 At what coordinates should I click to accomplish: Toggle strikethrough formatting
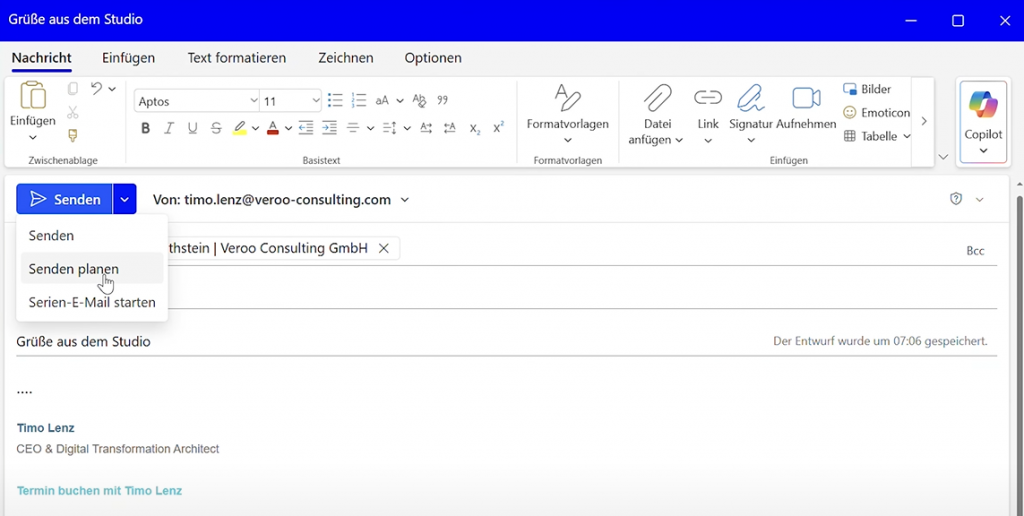216,128
